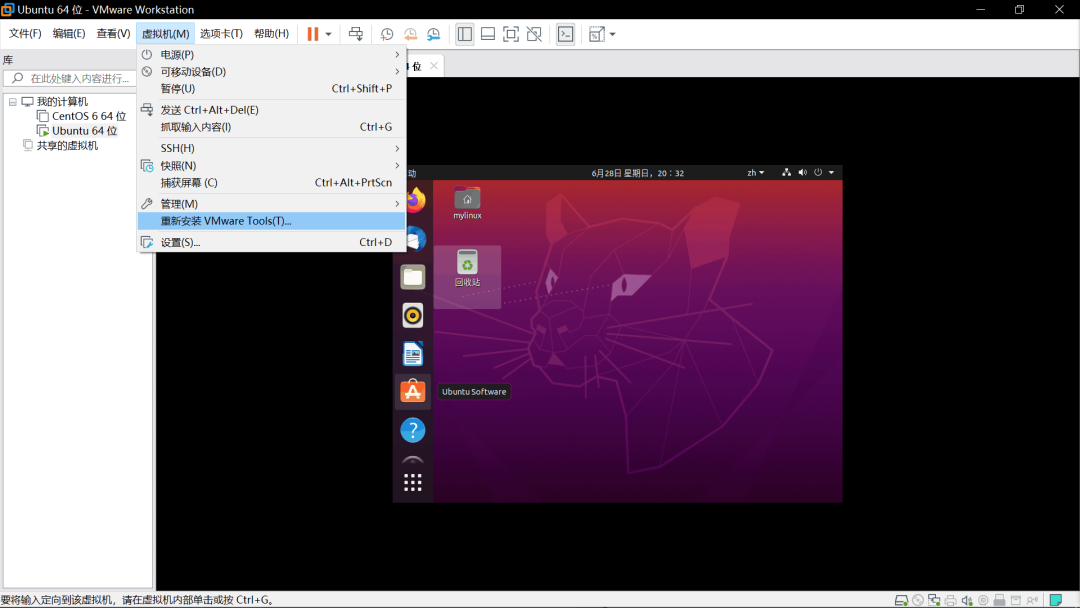Open the Ubuntu power system menu
The height and width of the screenshot is (608, 1080).
click(824, 173)
